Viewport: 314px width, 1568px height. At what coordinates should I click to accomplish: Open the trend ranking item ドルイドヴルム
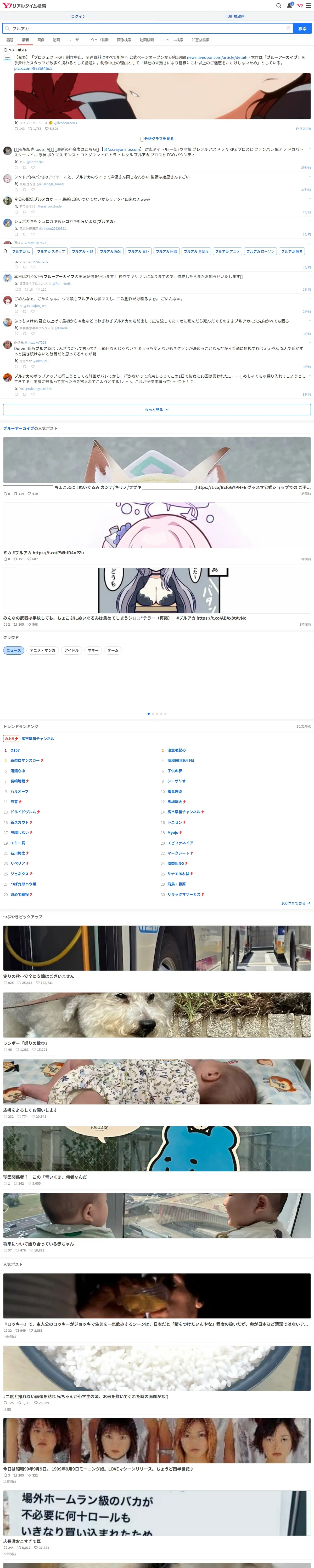tap(23, 812)
